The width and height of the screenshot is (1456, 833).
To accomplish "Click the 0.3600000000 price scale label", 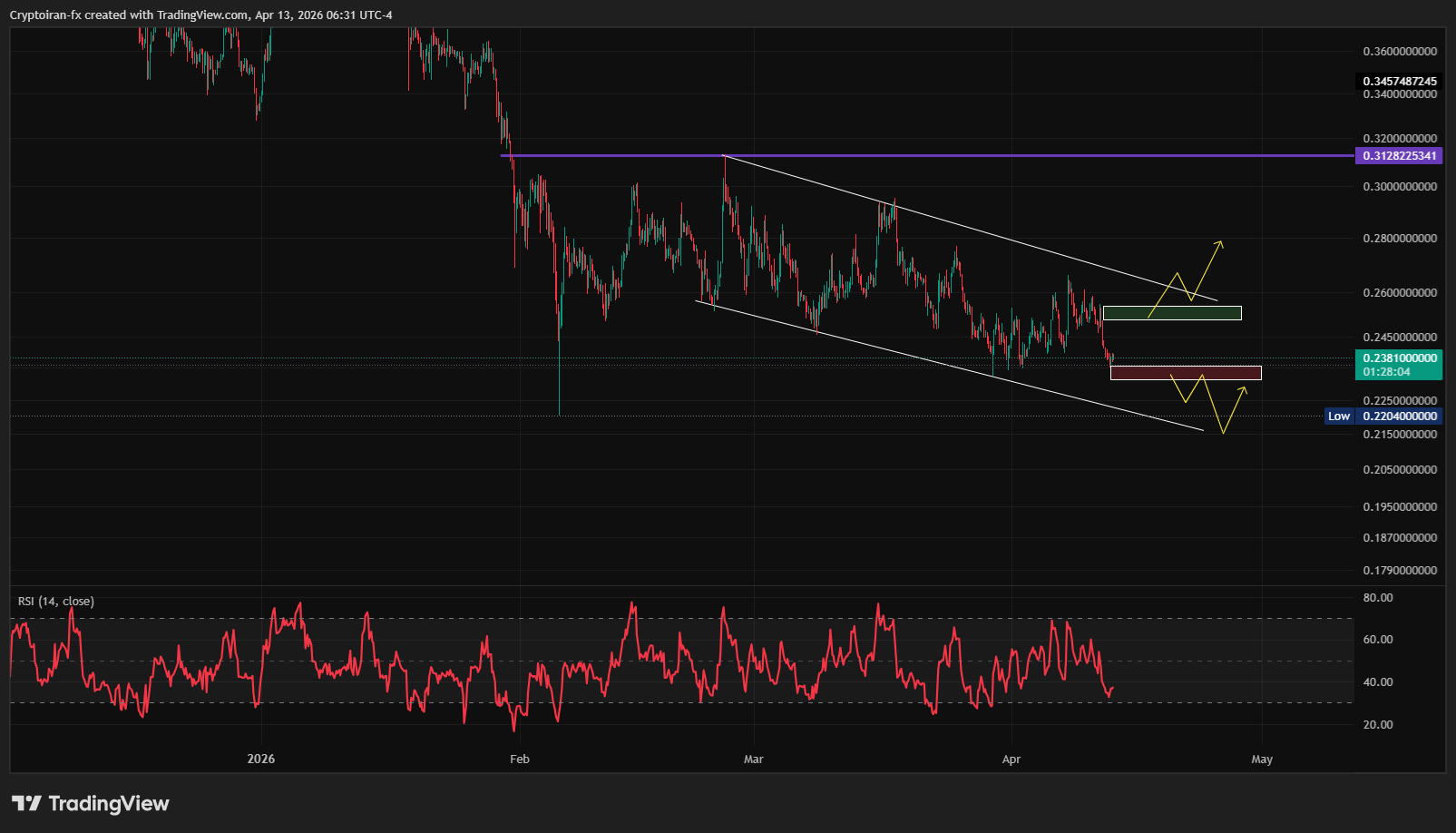I will (x=1399, y=52).
